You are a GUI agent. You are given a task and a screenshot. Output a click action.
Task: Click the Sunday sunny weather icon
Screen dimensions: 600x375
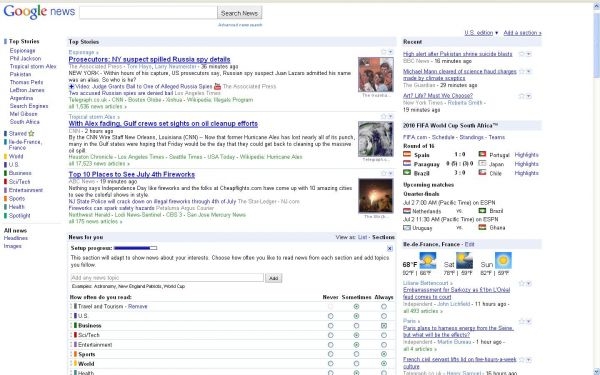coord(503,261)
